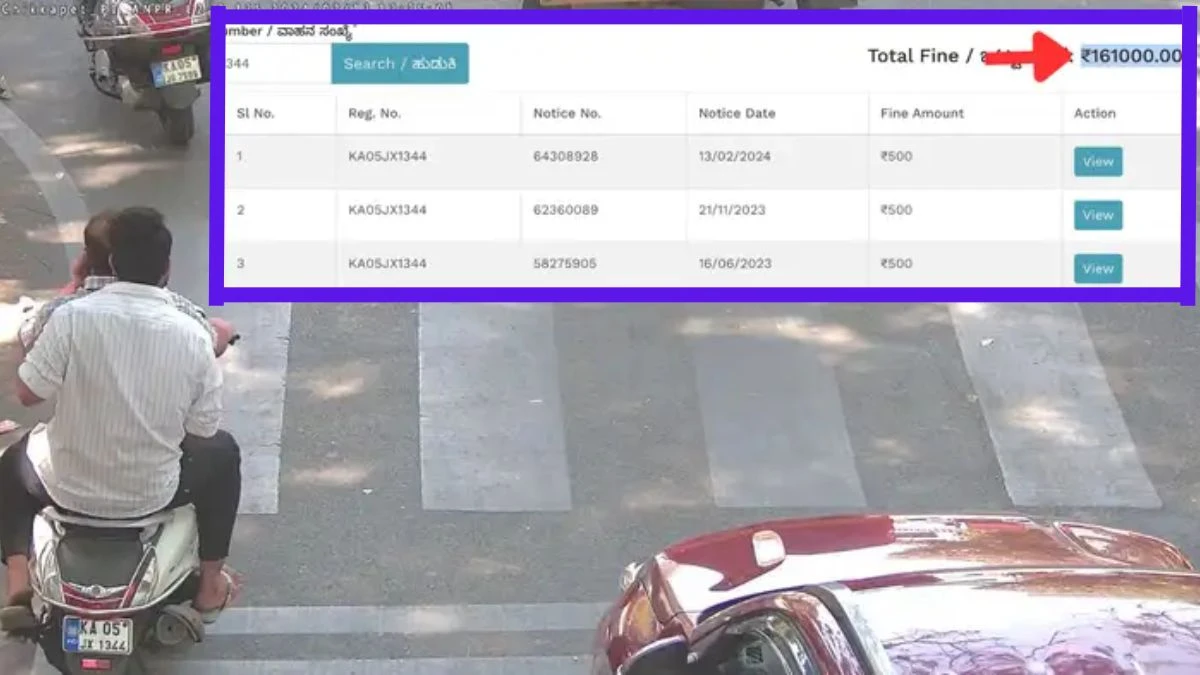This screenshot has width=1200, height=675.
Task: Click notice date 16/06/2023
Action: (735, 264)
